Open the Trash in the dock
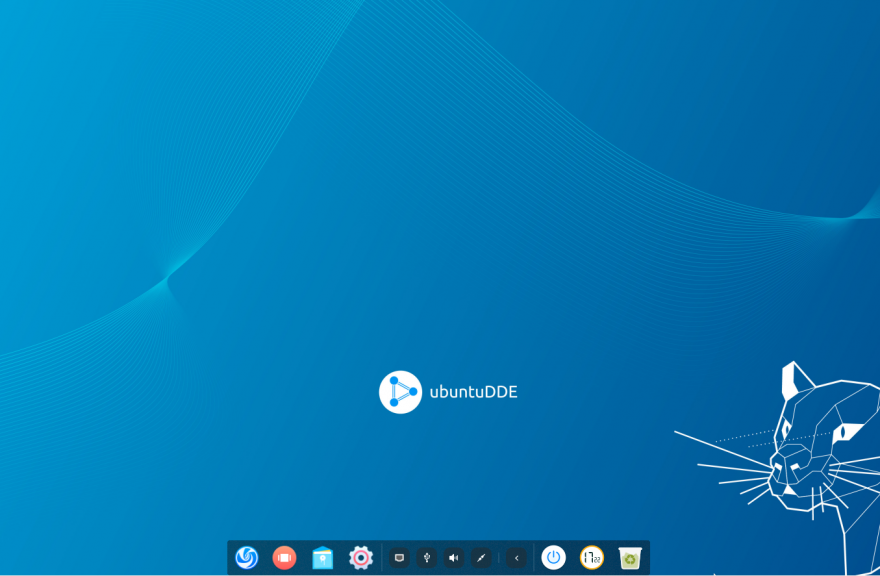The width and height of the screenshot is (880, 576). (x=630, y=557)
